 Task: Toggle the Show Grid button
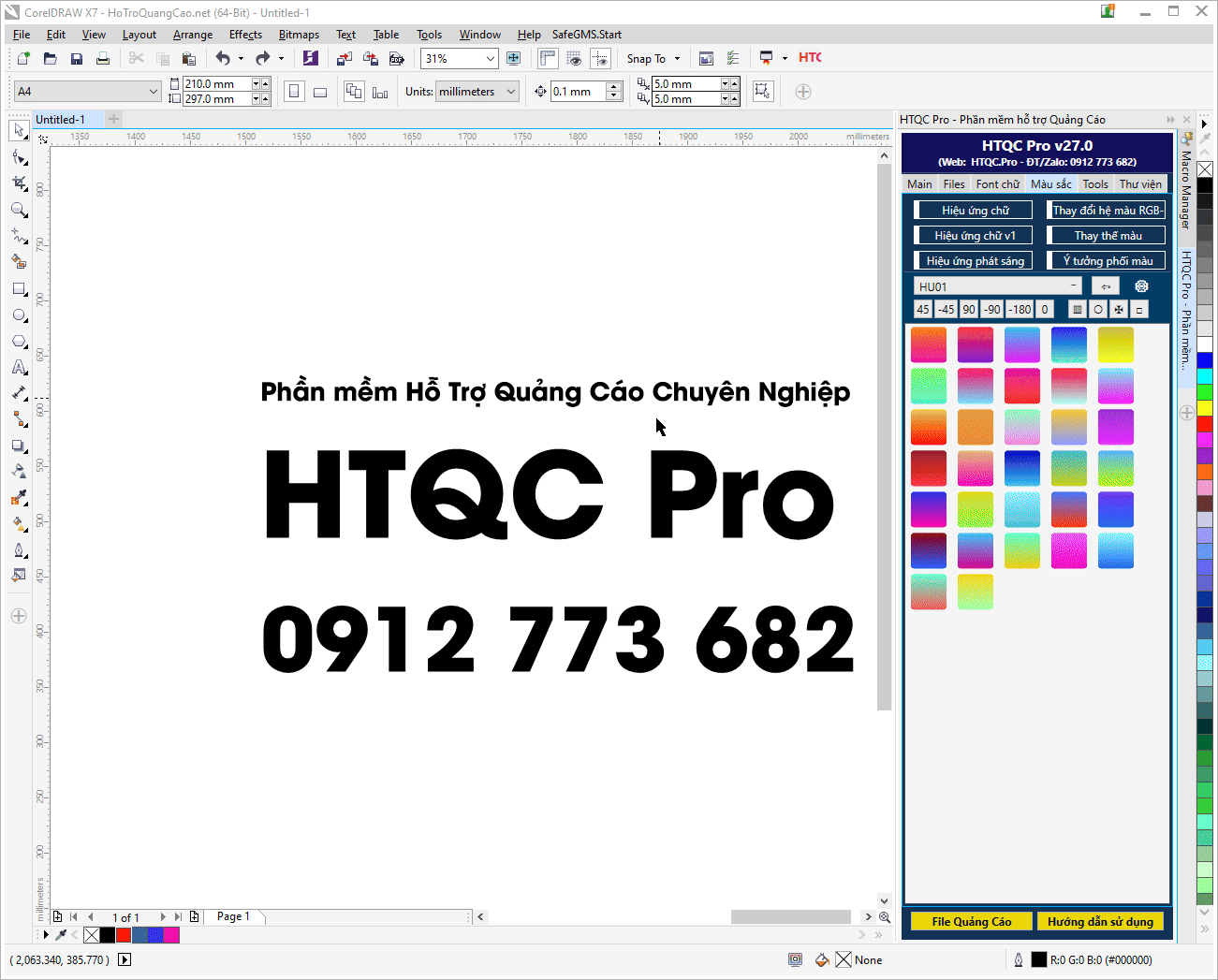[574, 58]
